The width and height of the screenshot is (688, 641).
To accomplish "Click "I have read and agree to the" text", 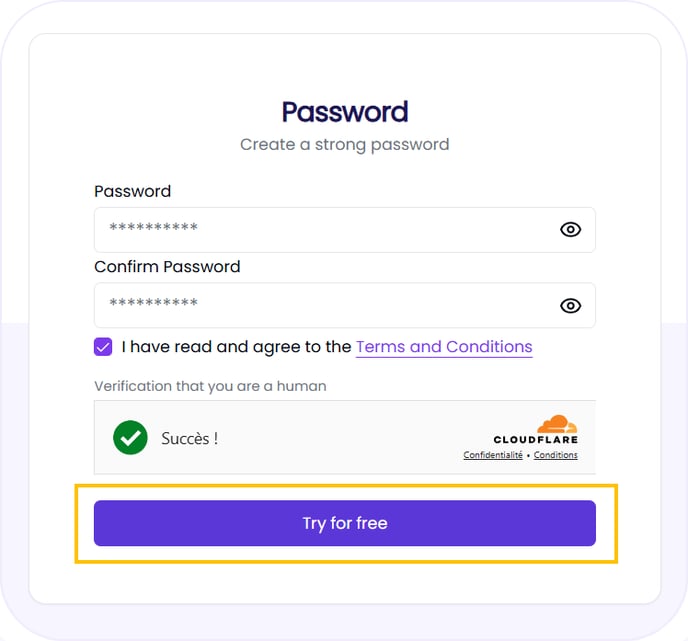I will click(236, 347).
